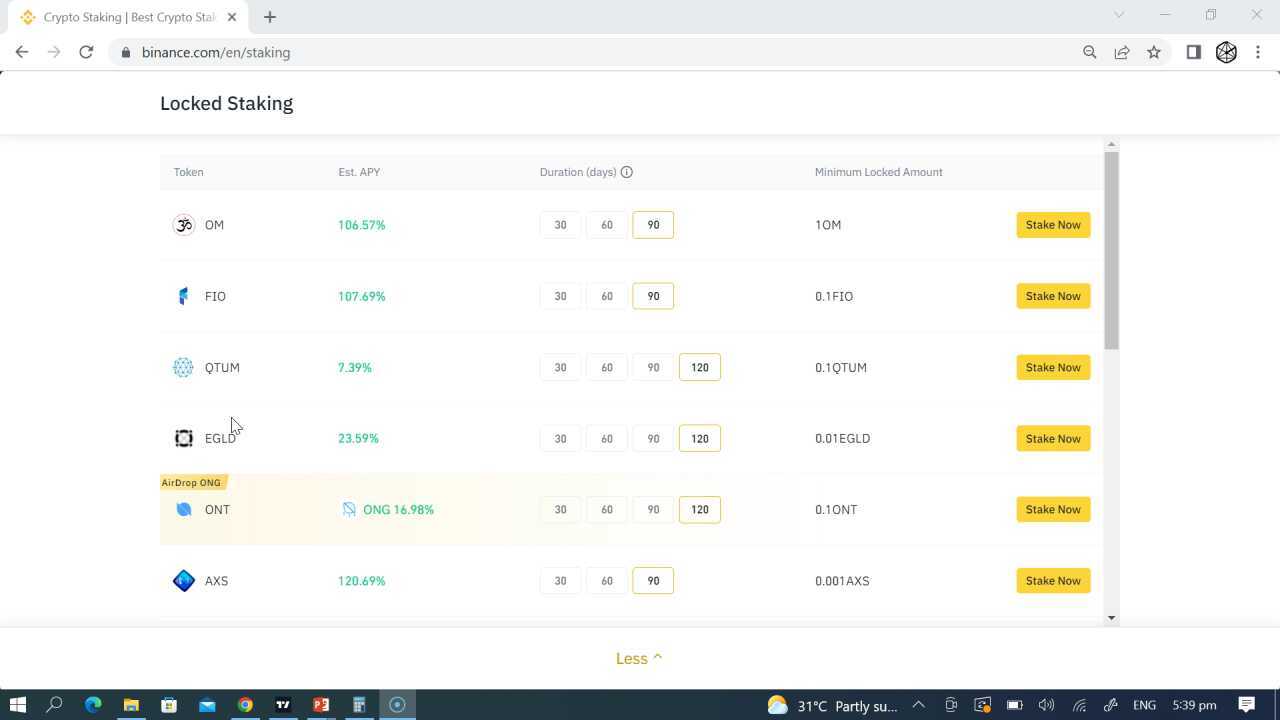Screen dimensions: 1280x720
Task: Select 30 days duration for OM
Action: coord(560,225)
